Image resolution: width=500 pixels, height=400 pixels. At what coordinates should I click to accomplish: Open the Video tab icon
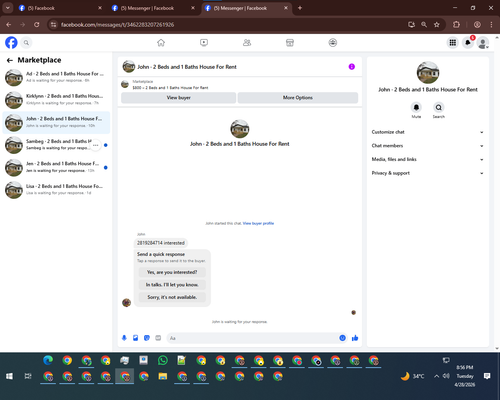[x=204, y=43]
